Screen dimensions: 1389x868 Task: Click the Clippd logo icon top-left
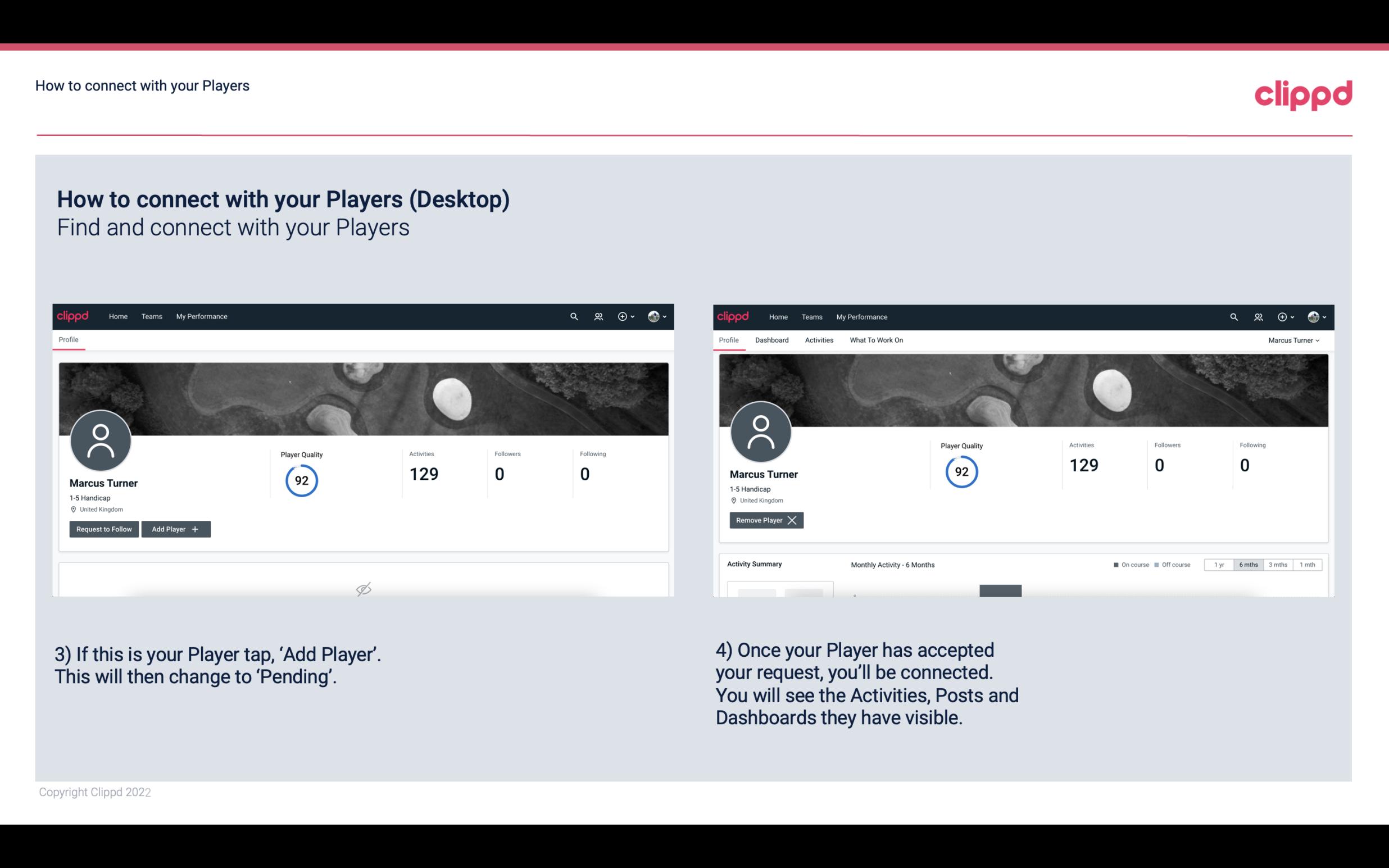(74, 316)
